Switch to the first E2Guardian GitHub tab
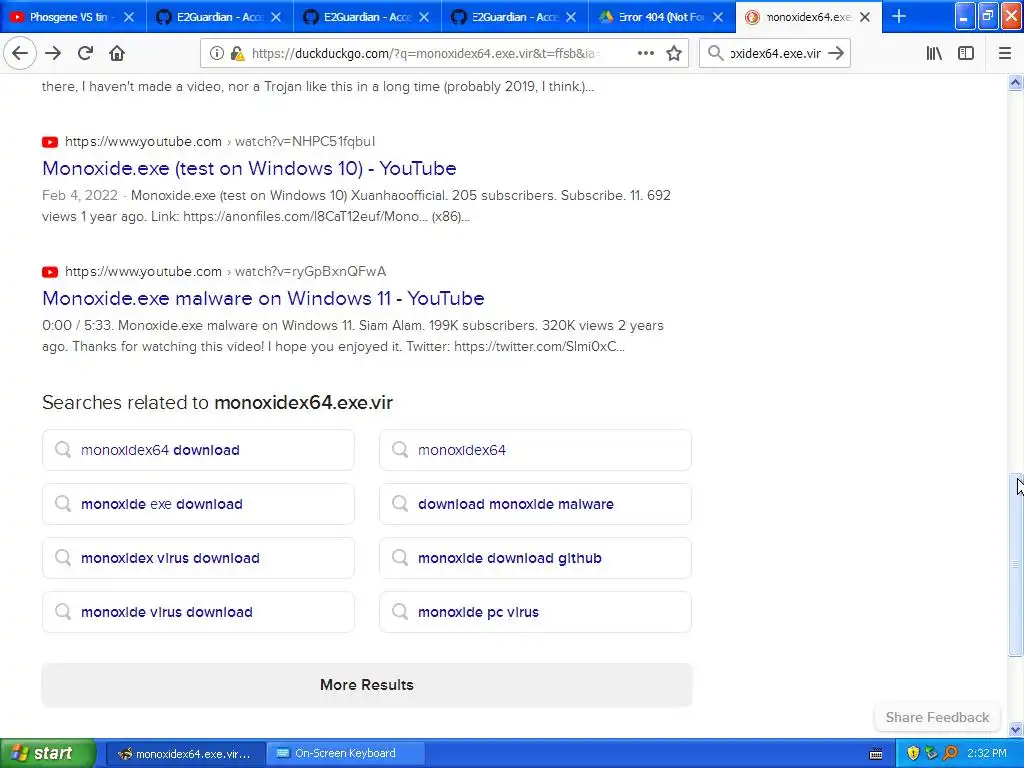Image resolution: width=1024 pixels, height=768 pixels. 219,17
